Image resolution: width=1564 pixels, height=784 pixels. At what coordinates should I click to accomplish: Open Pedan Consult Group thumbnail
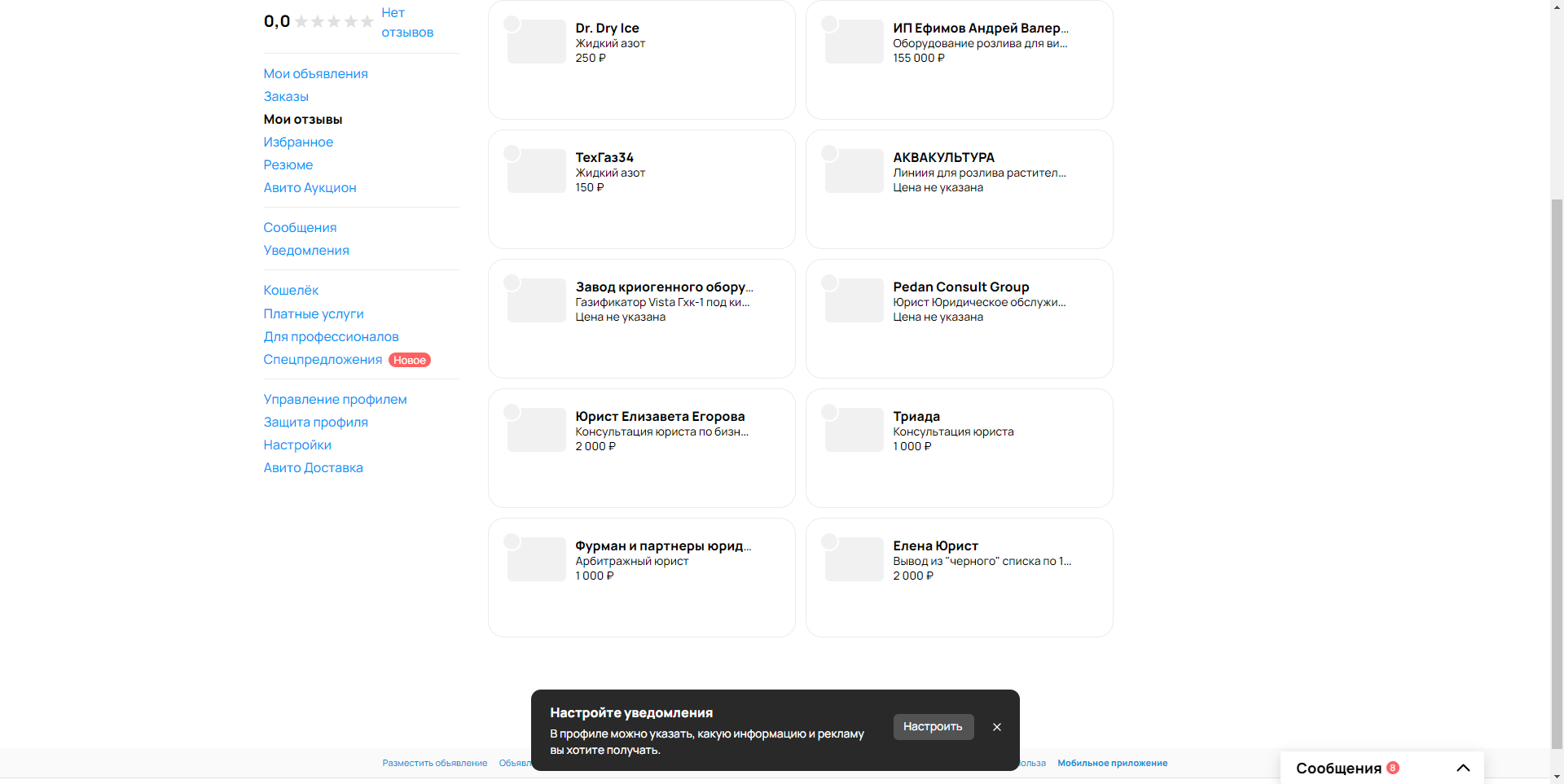854,300
